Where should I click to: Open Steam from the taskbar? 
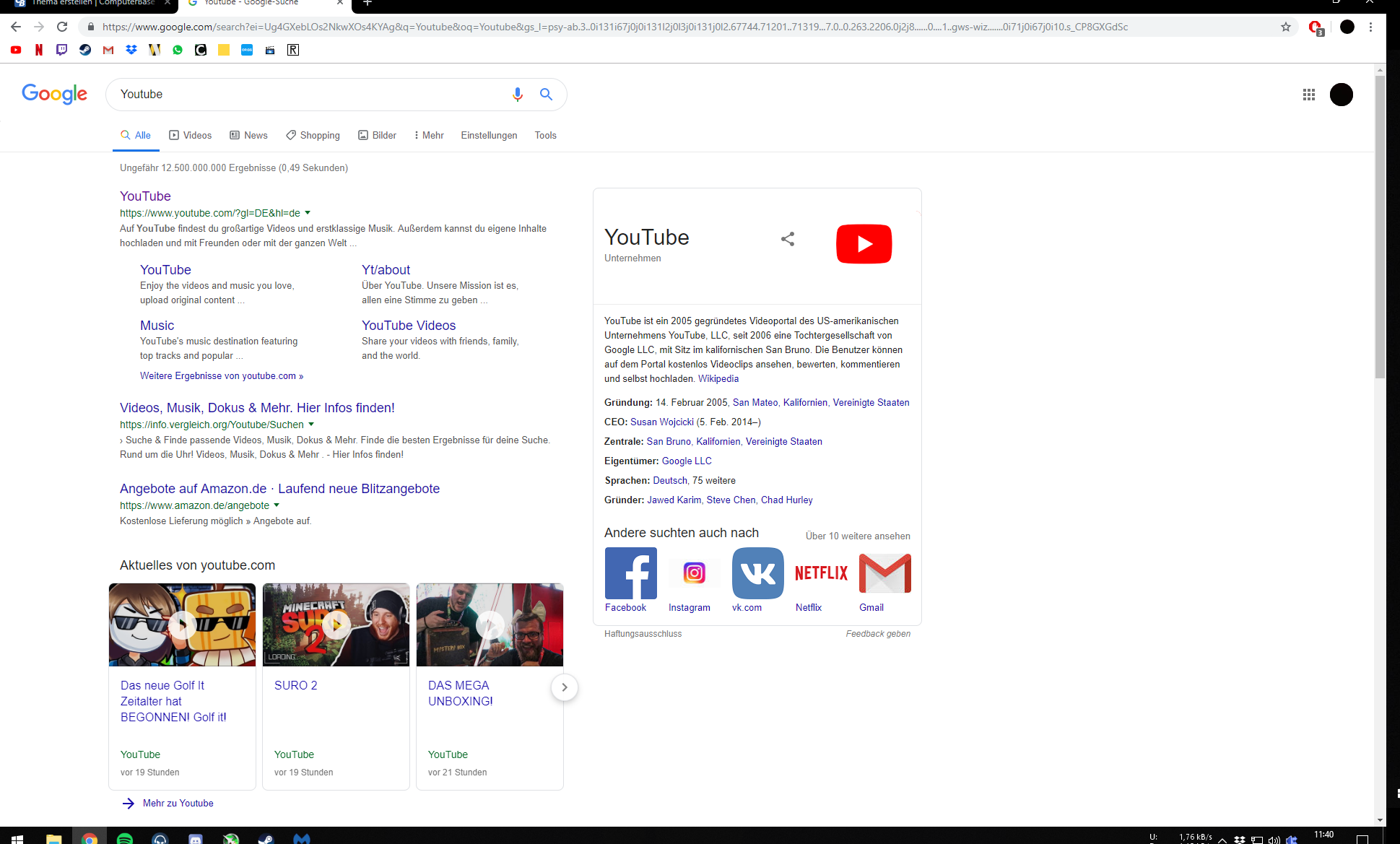[x=266, y=838]
